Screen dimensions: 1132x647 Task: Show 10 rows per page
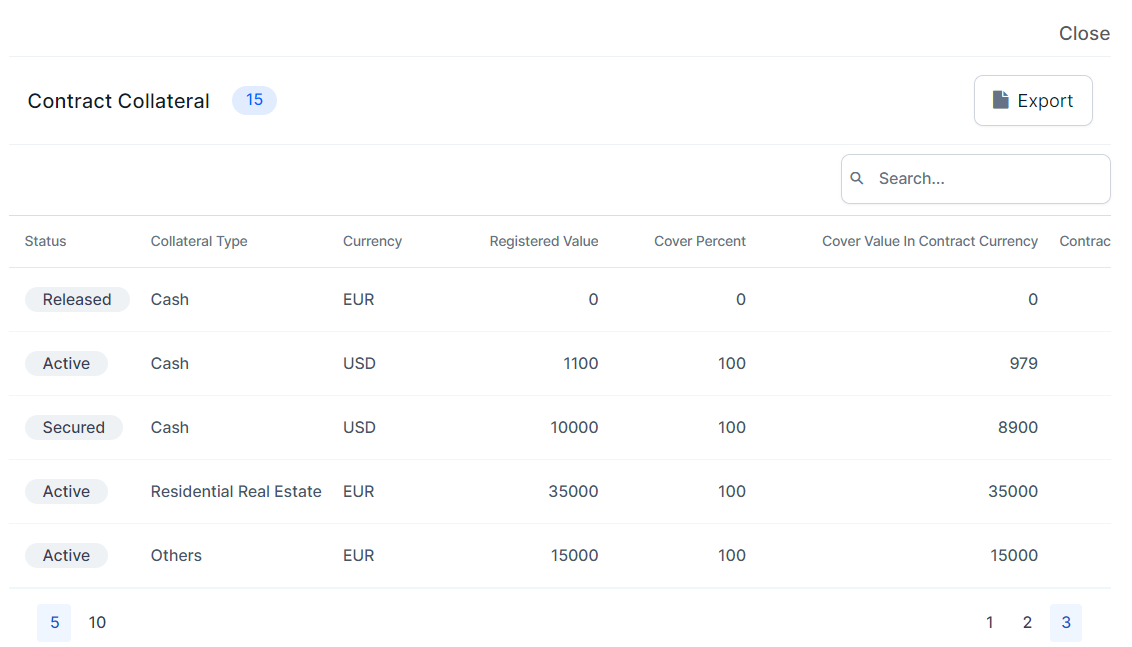[97, 623]
